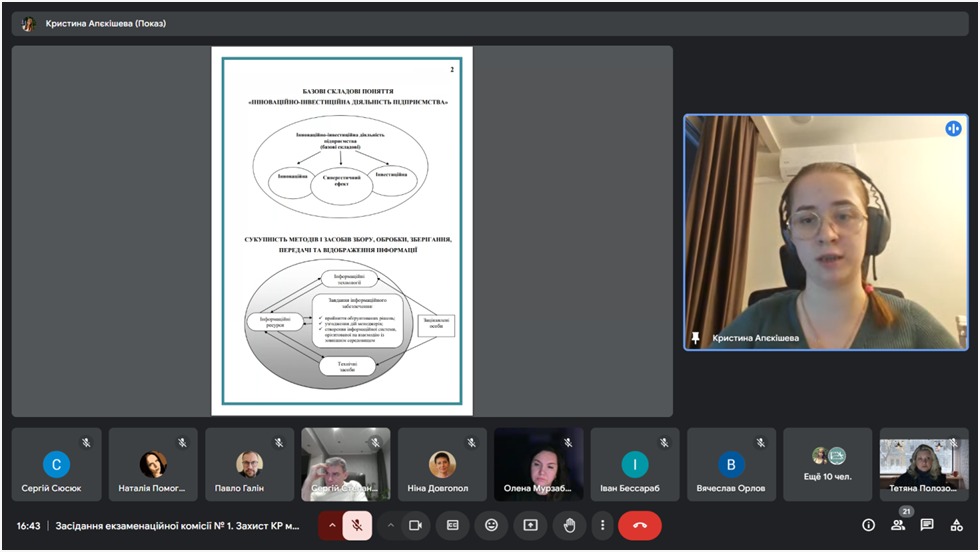Viewport: 980px width, 552px height.
Task: Unmute the microphone in the call toolbar
Action: 357,525
